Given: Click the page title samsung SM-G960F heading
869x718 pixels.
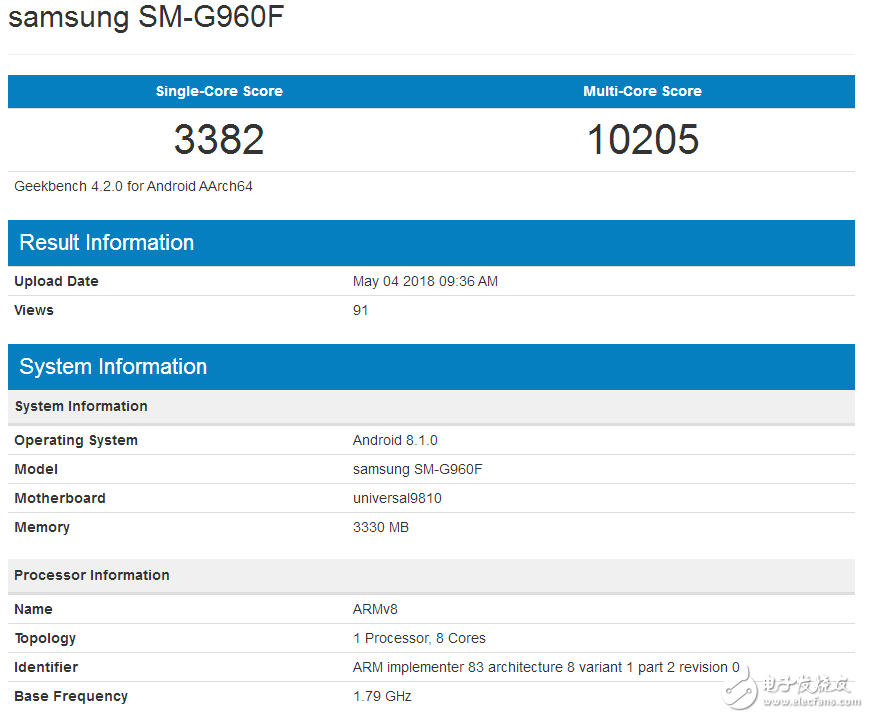Looking at the screenshot, I should coord(147,19).
